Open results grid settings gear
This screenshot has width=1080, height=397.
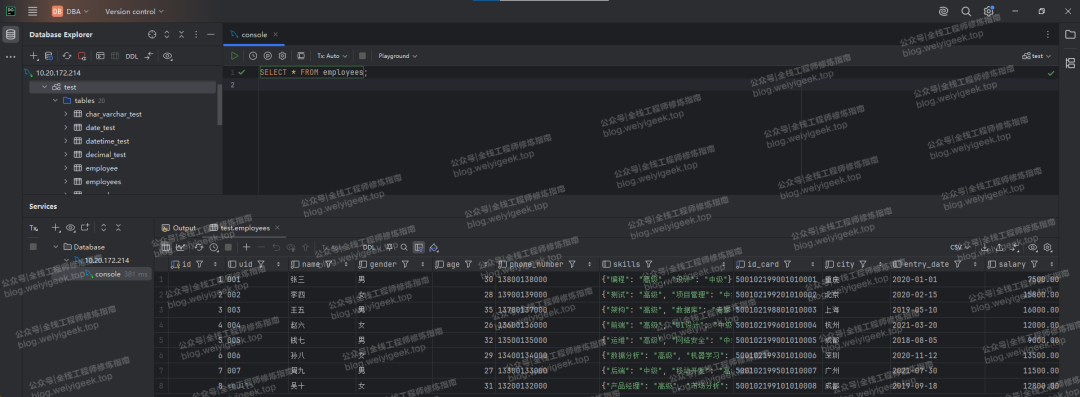[x=1048, y=247]
